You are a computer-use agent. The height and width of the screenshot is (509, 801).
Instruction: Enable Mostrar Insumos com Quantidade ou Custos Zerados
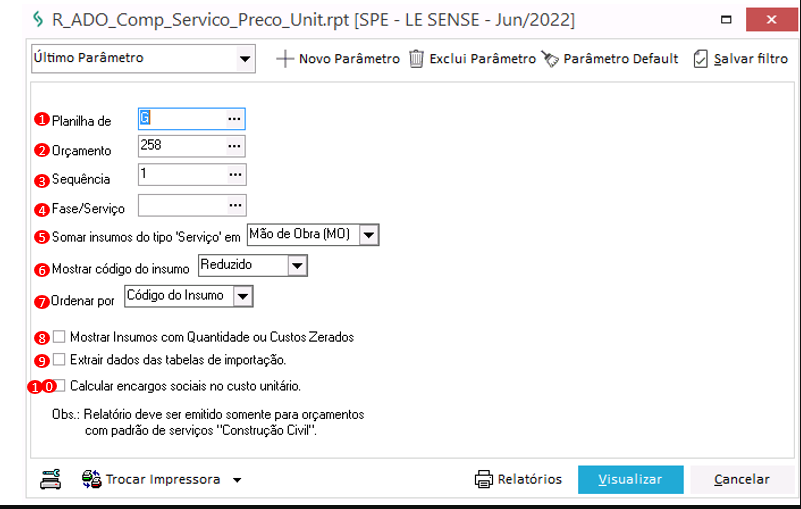point(59,336)
